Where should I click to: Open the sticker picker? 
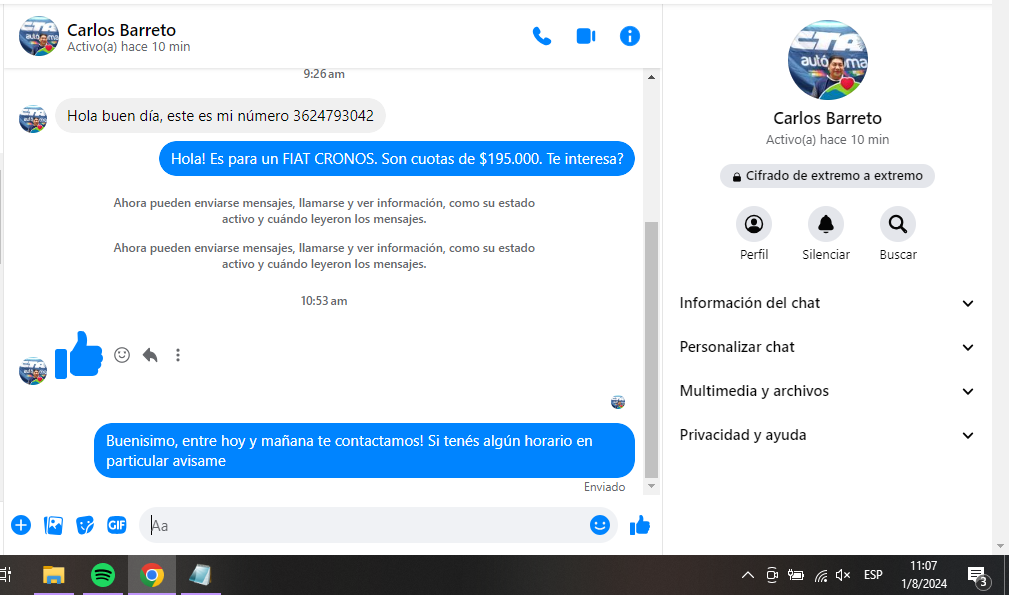coord(86,525)
